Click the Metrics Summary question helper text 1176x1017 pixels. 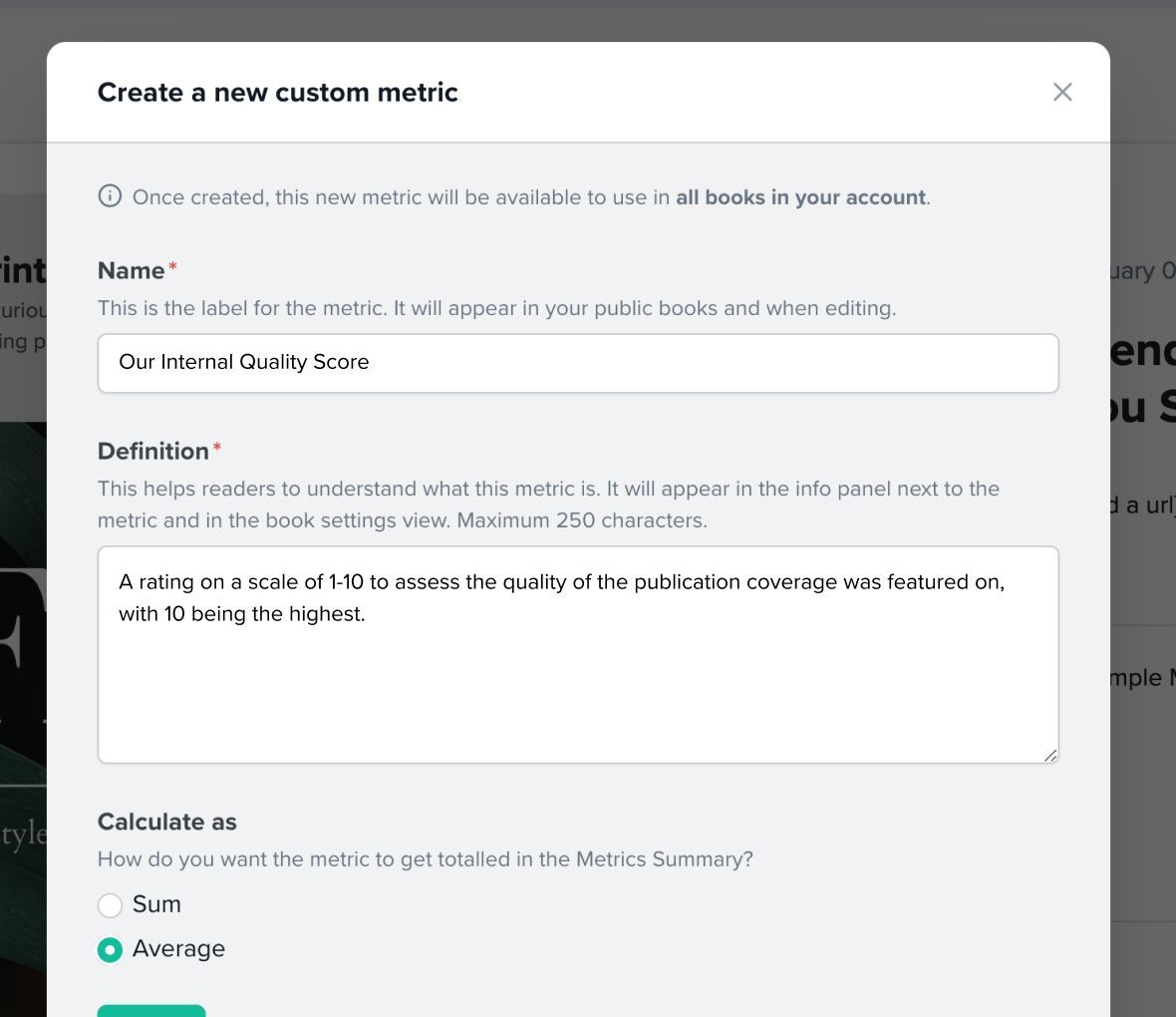click(426, 859)
